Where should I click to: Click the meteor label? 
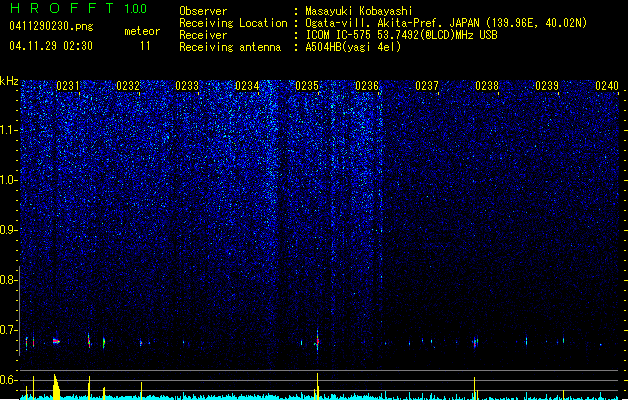coord(142,31)
